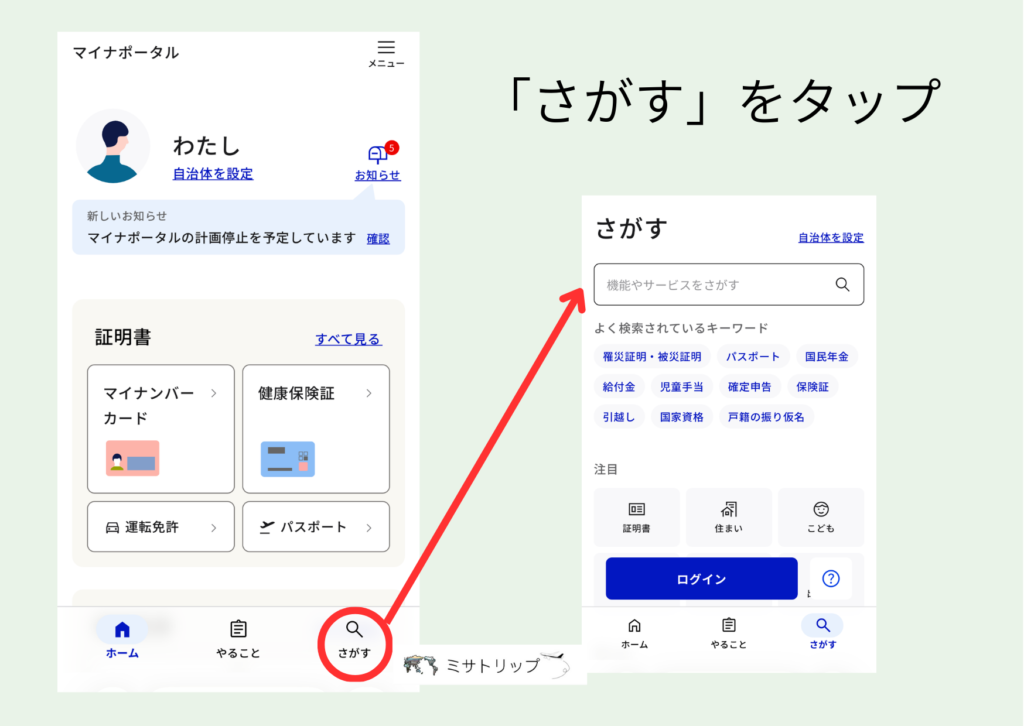Open the hamburger メニュー icon at top right
Screen dimensions: 1024x726
coord(384,46)
